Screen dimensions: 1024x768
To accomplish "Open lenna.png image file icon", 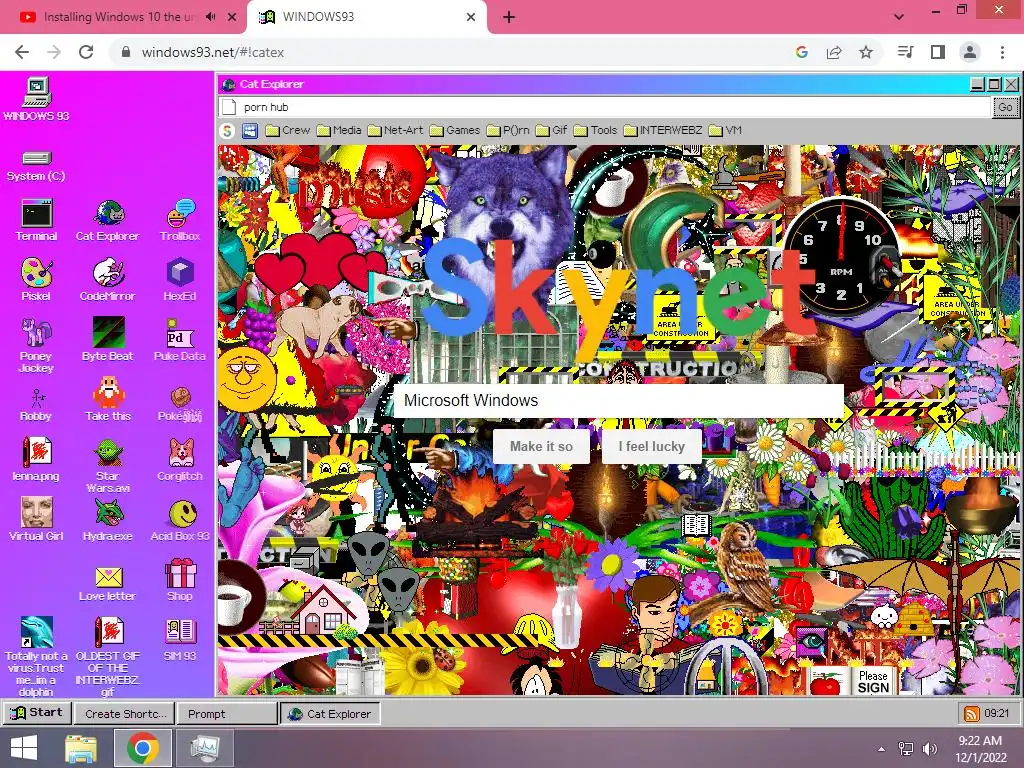I will pyautogui.click(x=36, y=459).
